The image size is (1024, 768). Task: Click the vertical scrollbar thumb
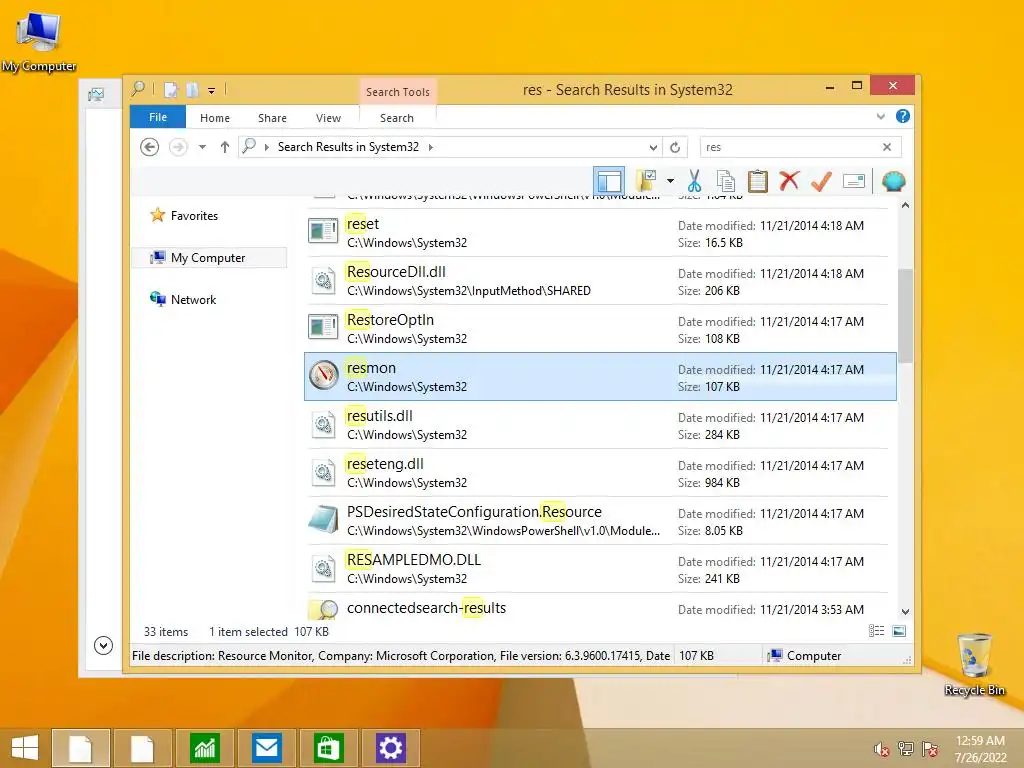(x=905, y=315)
